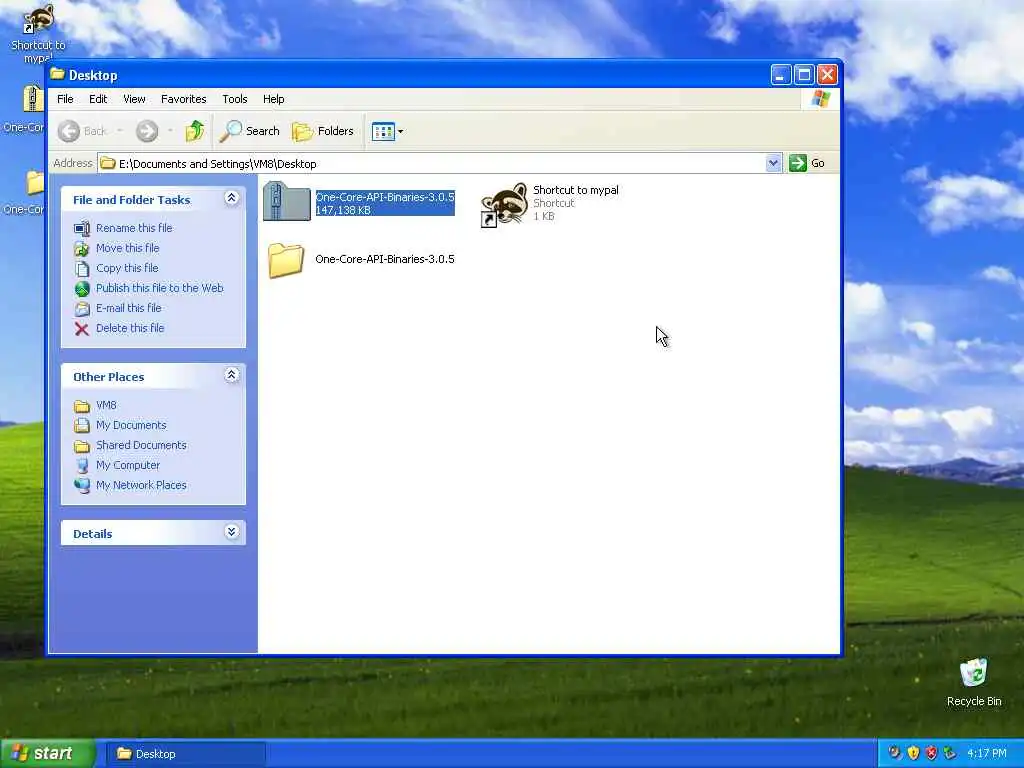
Task: Click Copy this file link
Action: (127, 268)
